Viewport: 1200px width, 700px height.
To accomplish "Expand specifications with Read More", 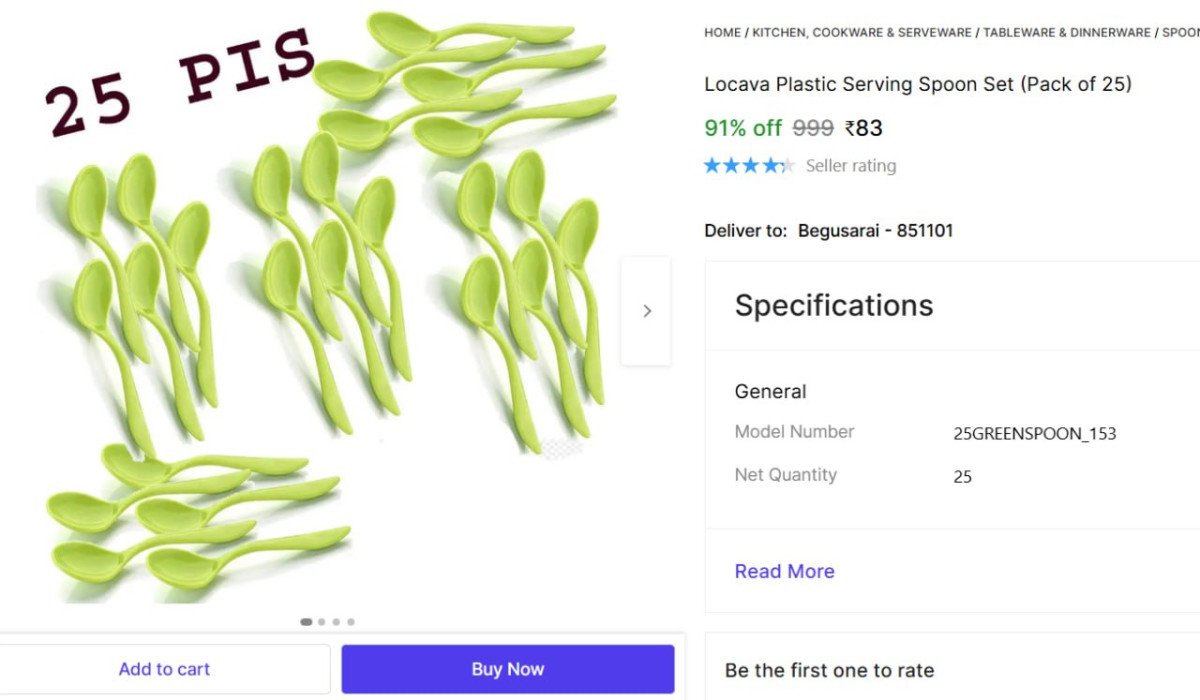I will (784, 571).
